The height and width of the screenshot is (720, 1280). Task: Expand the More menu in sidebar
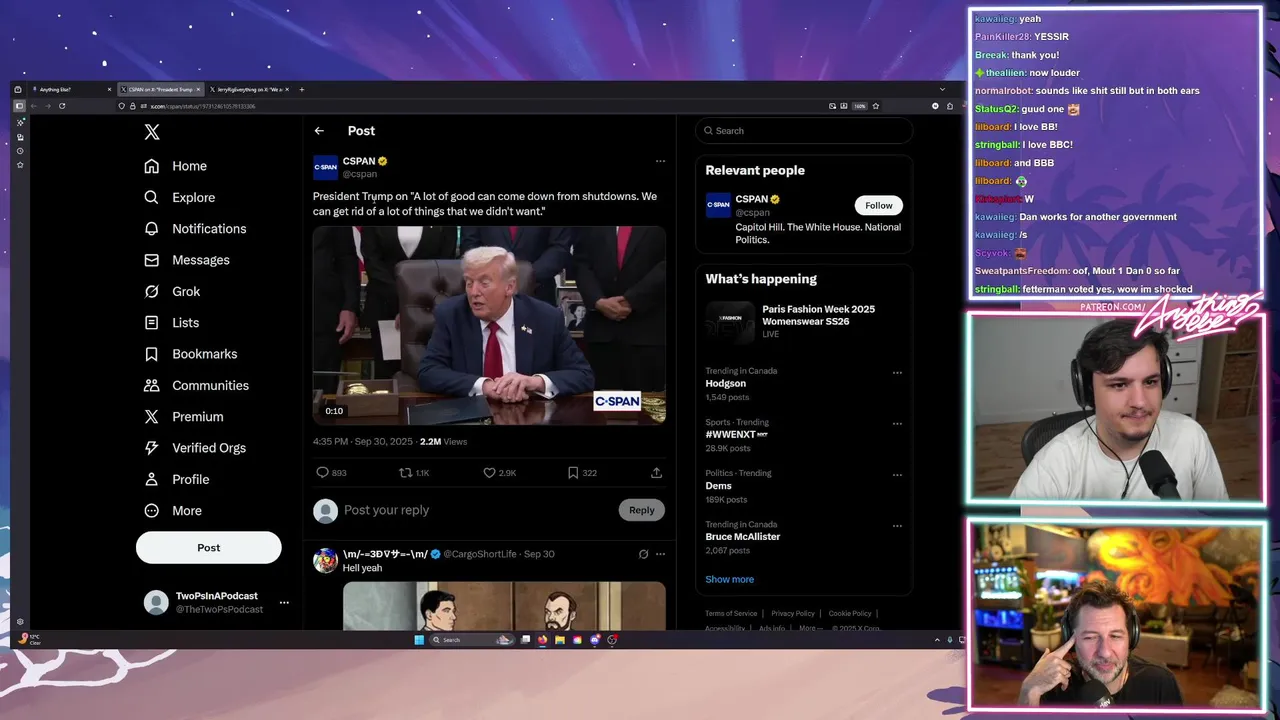click(x=173, y=510)
